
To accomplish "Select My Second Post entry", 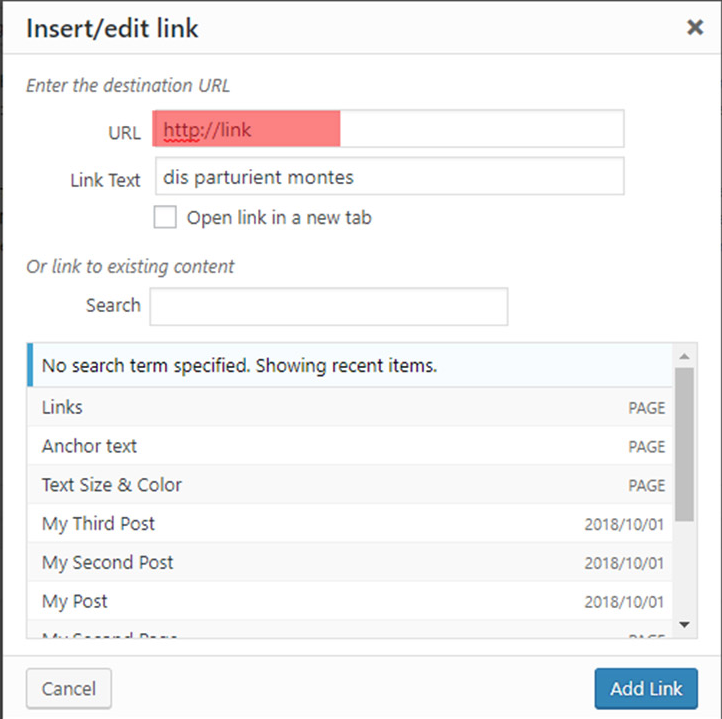I will [x=350, y=563].
